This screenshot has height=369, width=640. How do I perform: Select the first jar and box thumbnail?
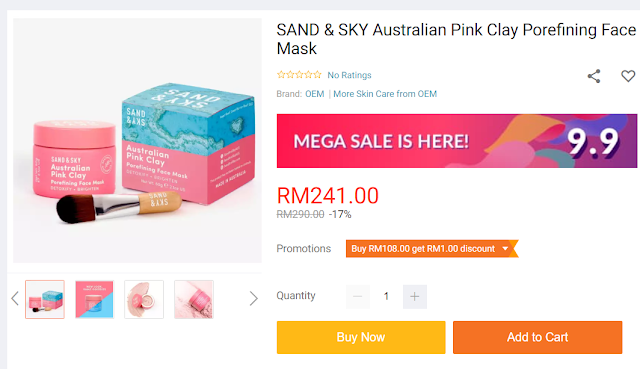45,299
